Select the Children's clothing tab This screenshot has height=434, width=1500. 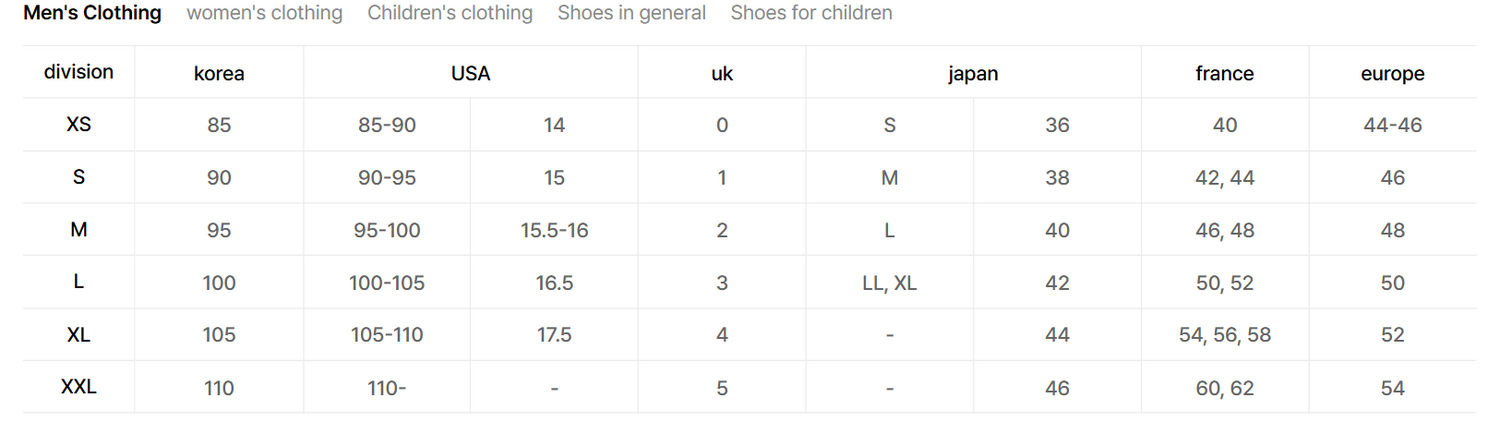point(450,13)
